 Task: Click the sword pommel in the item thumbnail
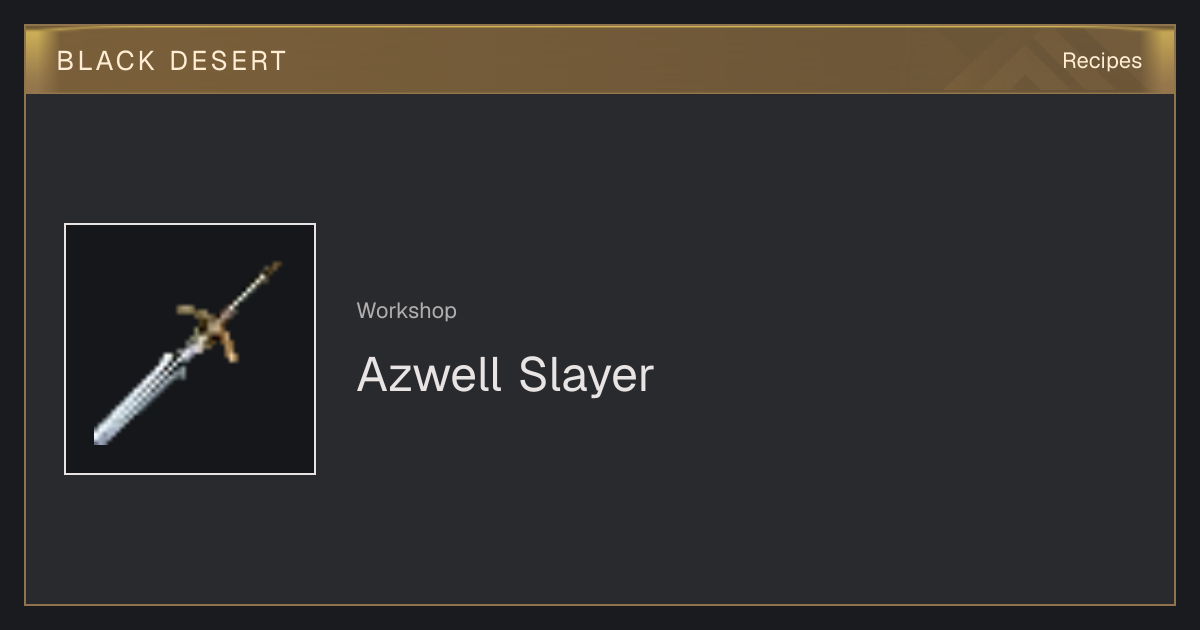272,269
